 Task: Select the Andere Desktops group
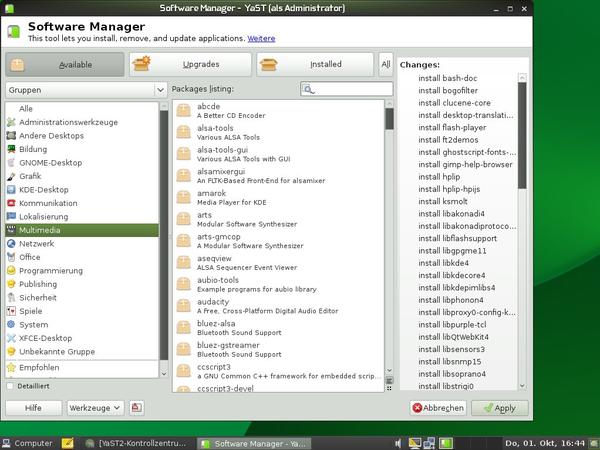82,136
